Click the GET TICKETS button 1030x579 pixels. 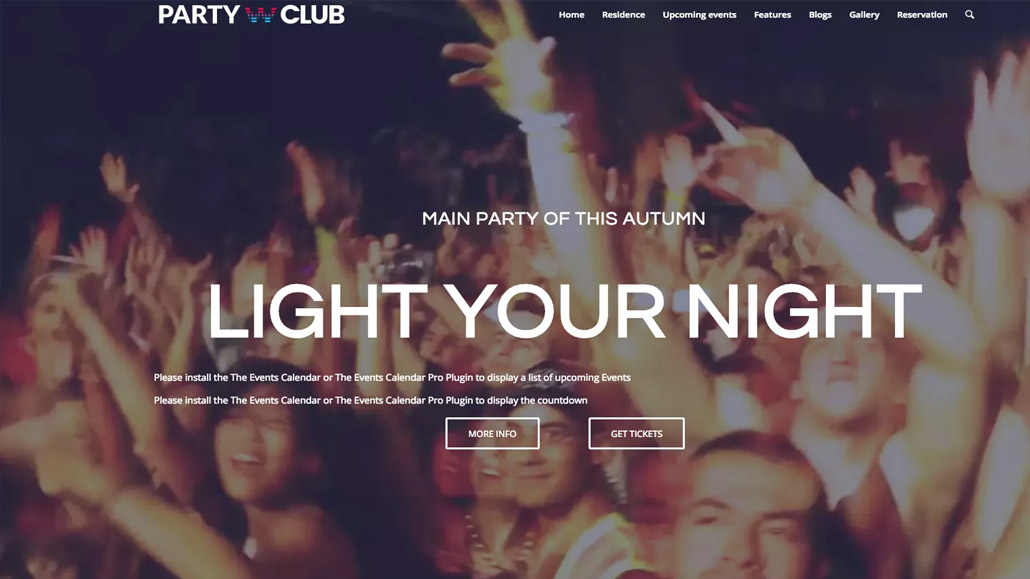coord(637,434)
